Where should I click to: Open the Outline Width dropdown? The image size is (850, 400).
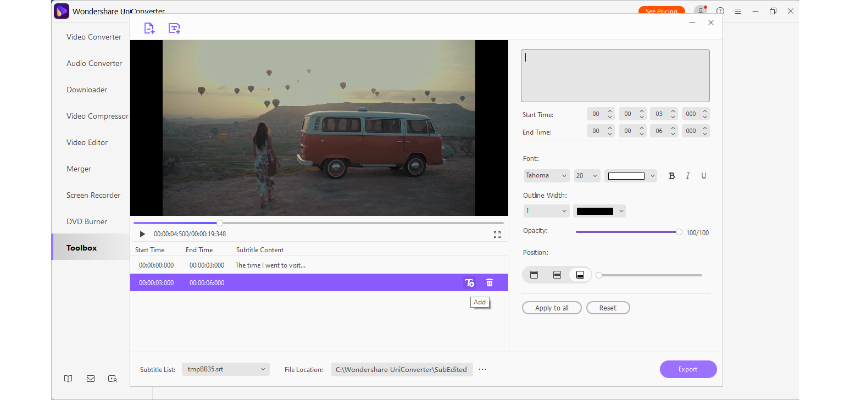(546, 211)
